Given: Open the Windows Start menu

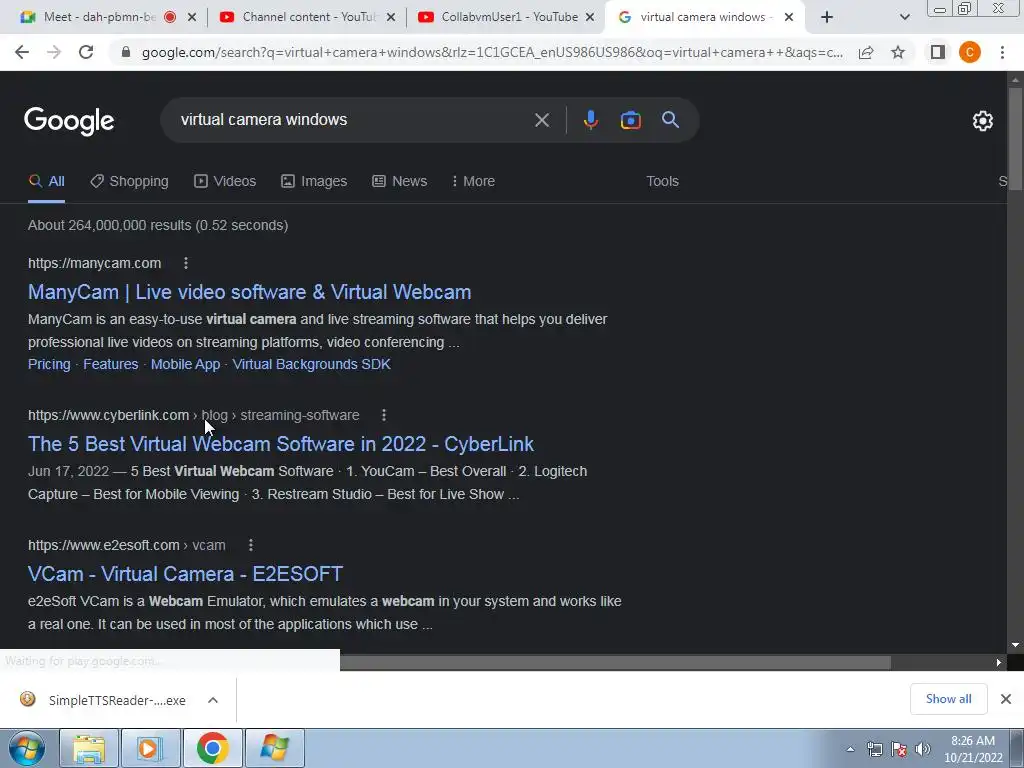Looking at the screenshot, I should point(27,748).
